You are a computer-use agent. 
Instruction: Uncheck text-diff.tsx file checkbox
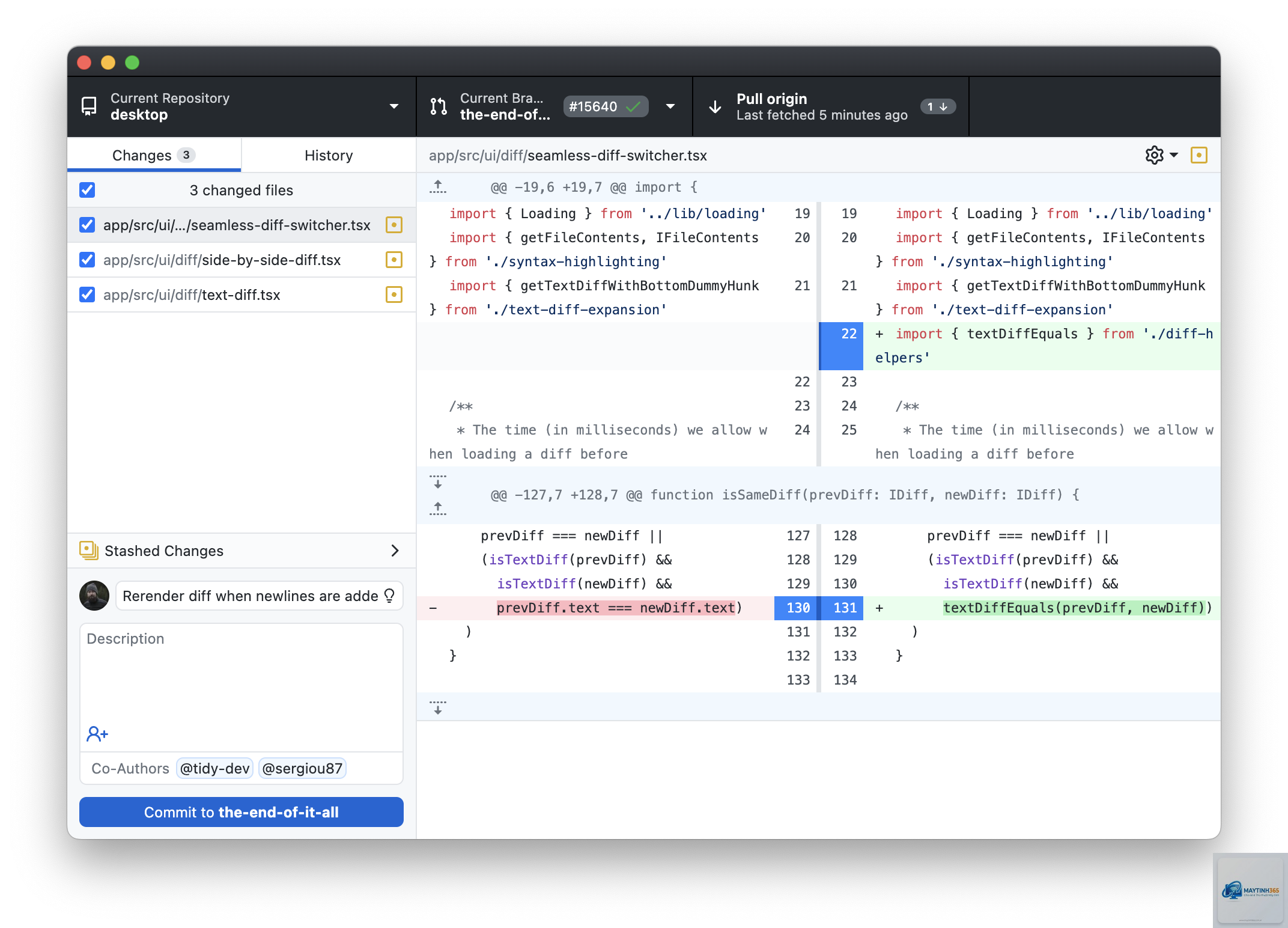87,295
